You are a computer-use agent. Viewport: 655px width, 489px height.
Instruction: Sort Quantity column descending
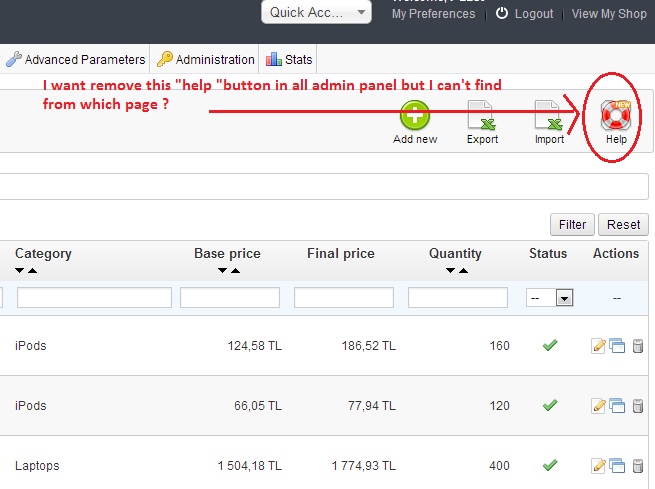(x=450, y=271)
